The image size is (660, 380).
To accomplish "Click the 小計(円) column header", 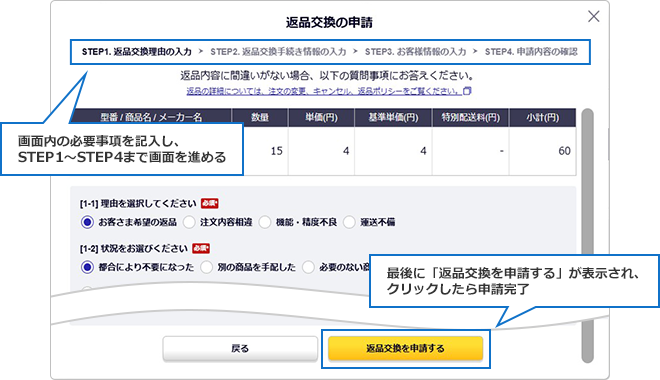I will pyautogui.click(x=543, y=117).
